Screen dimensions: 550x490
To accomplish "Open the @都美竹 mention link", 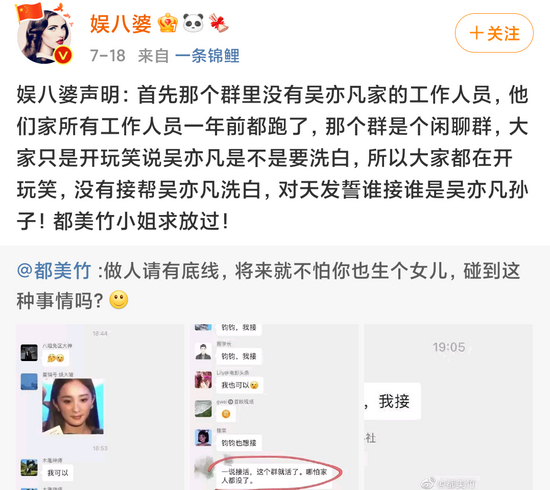I will click(54, 271).
